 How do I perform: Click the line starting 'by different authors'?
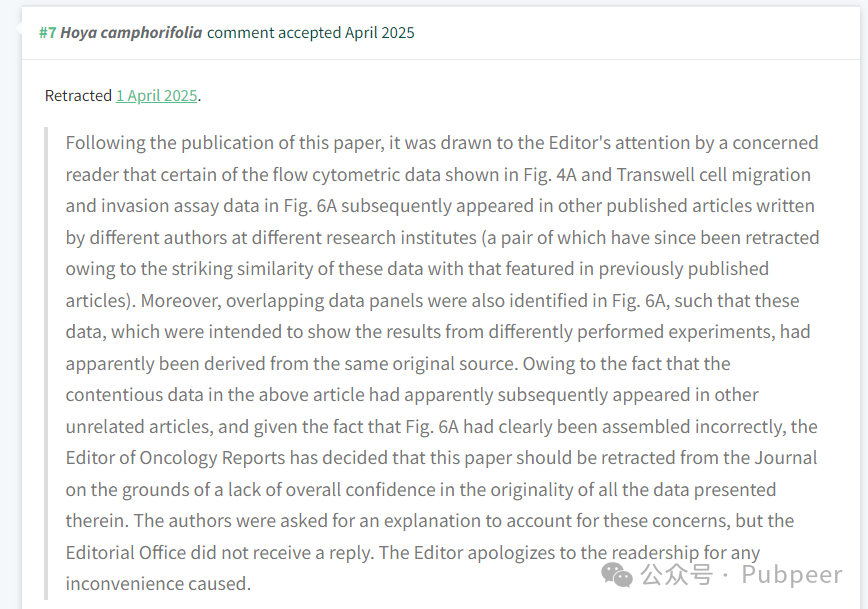(442, 238)
